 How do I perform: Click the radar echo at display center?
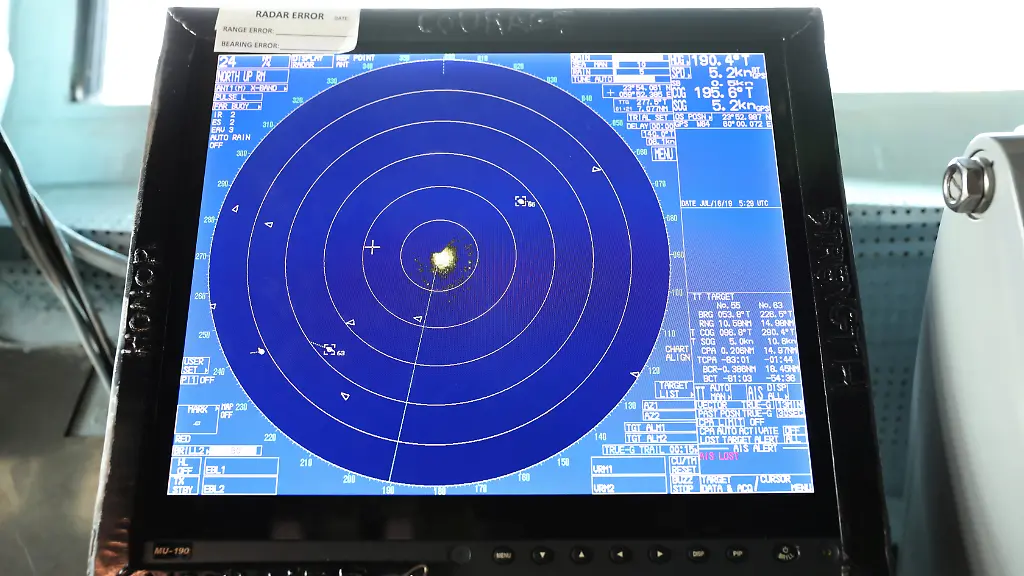click(441, 260)
